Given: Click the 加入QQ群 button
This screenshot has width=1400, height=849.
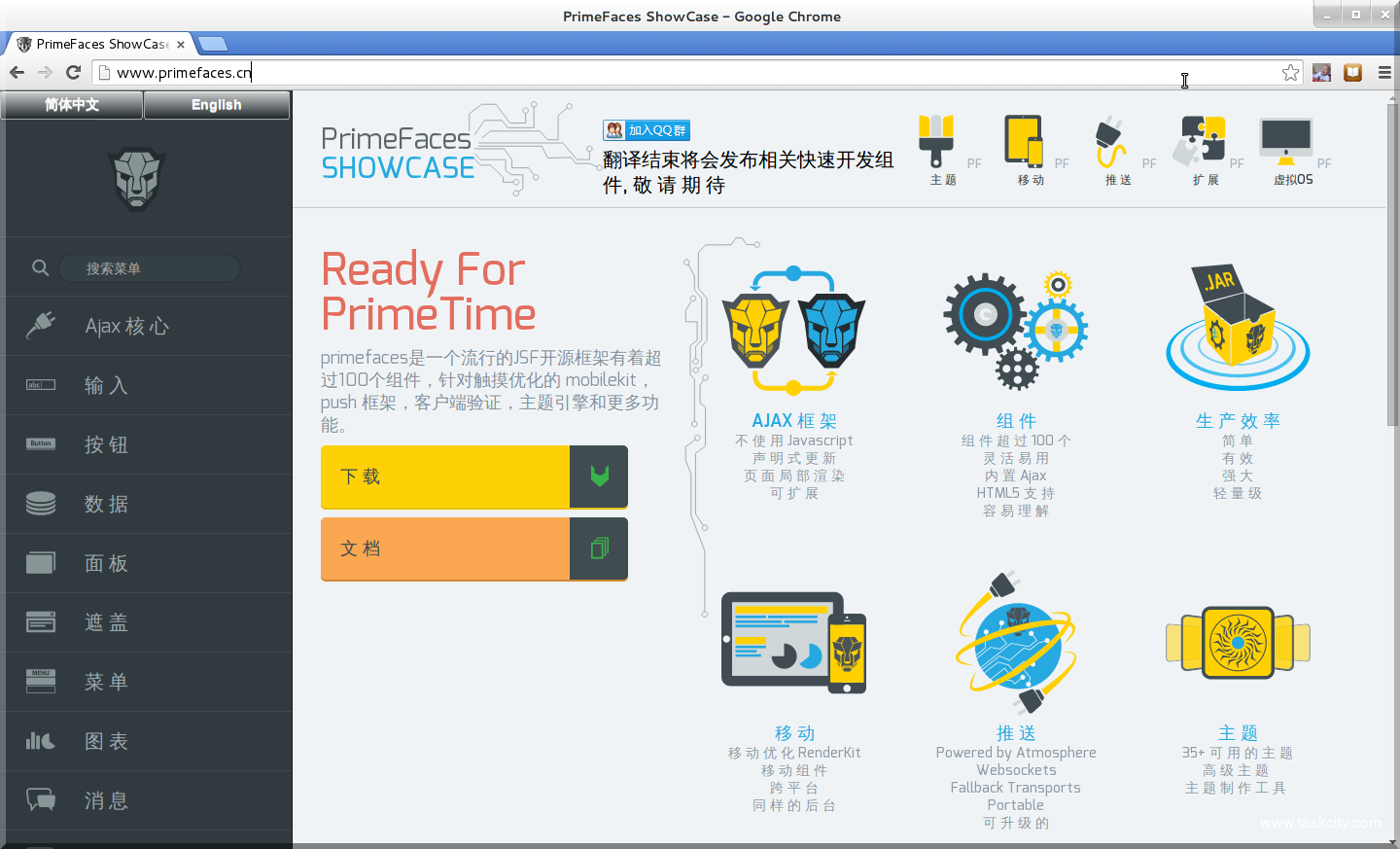Looking at the screenshot, I should [647, 130].
